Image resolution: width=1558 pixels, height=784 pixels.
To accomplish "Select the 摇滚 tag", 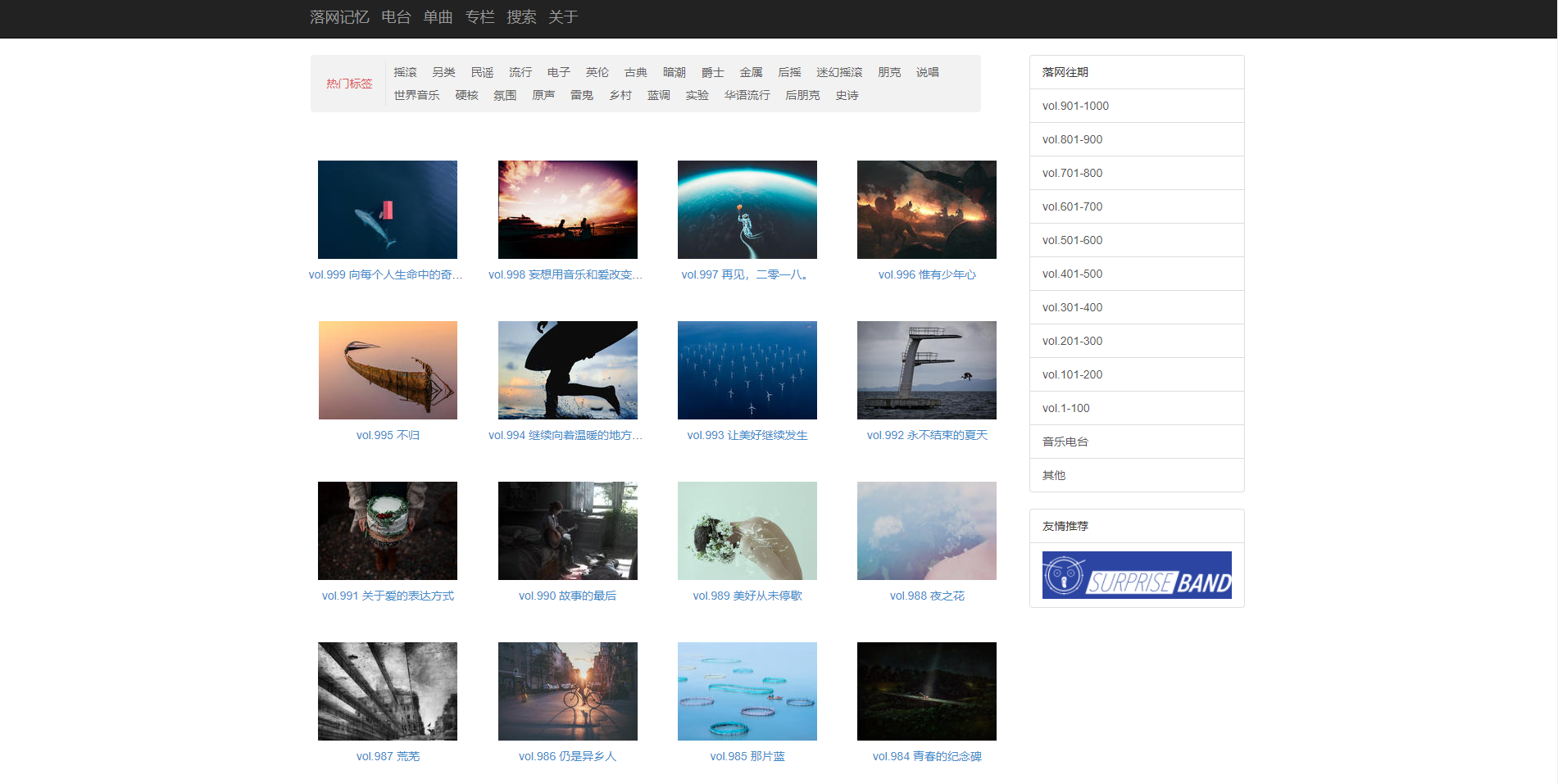I will click(x=405, y=72).
